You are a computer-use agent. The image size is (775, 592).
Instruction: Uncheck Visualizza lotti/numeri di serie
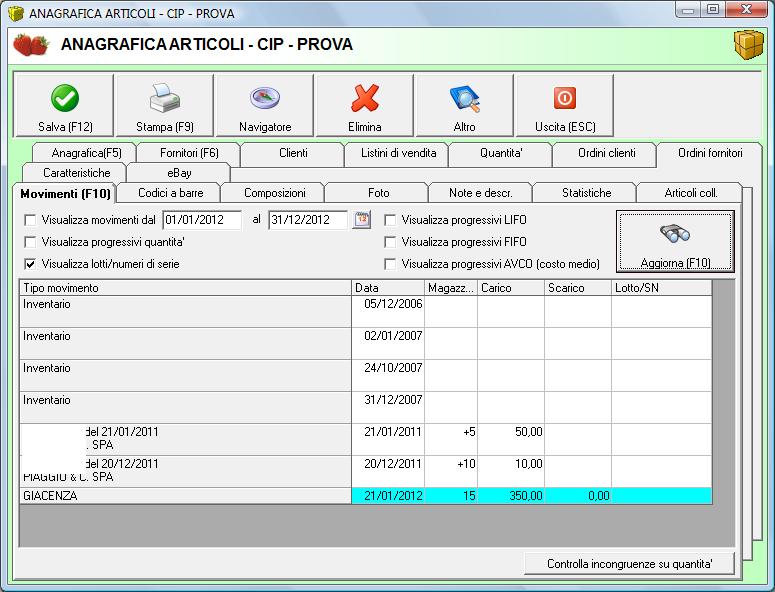tap(30, 264)
